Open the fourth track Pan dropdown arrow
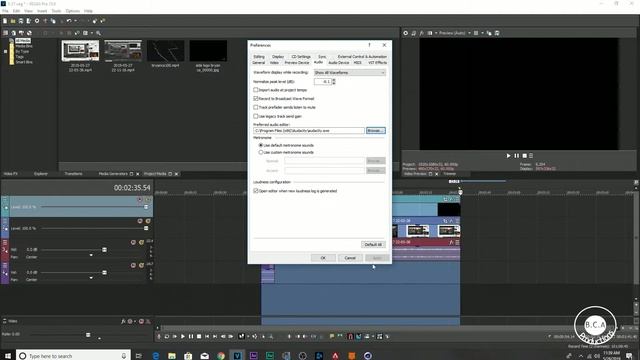 pos(91,278)
